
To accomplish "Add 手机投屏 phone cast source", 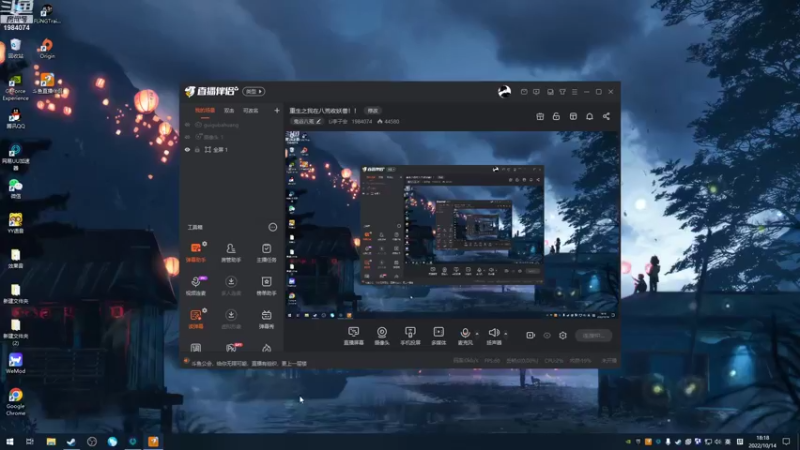I will [x=410, y=336].
